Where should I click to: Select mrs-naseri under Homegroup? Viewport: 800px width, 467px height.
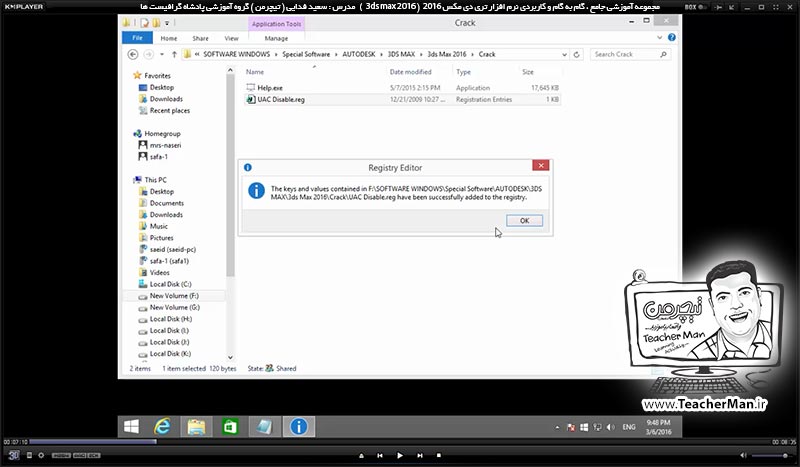[165, 145]
